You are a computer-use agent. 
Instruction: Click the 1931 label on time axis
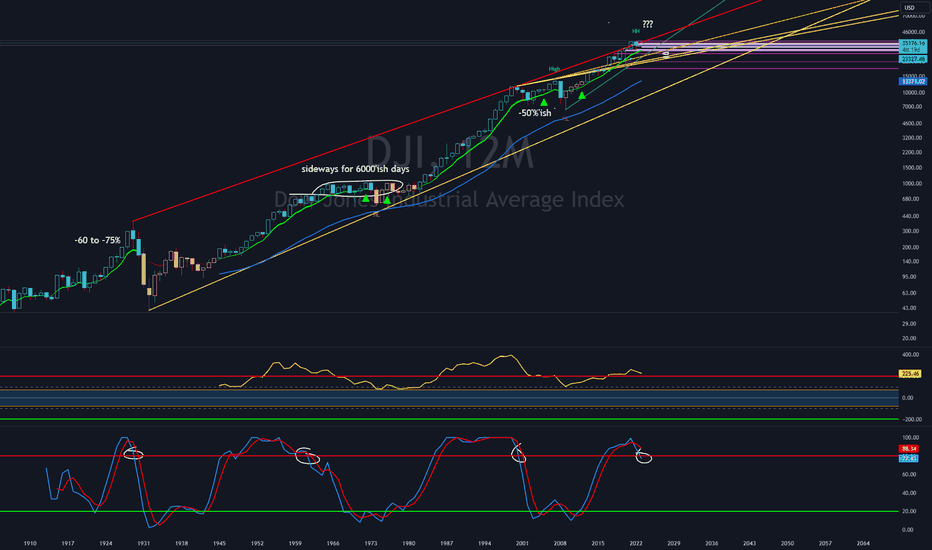(x=143, y=543)
